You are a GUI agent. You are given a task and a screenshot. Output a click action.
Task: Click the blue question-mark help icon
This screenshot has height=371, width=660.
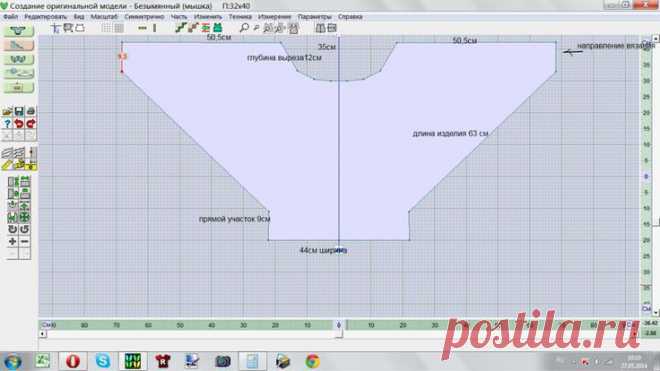[x=7, y=123]
